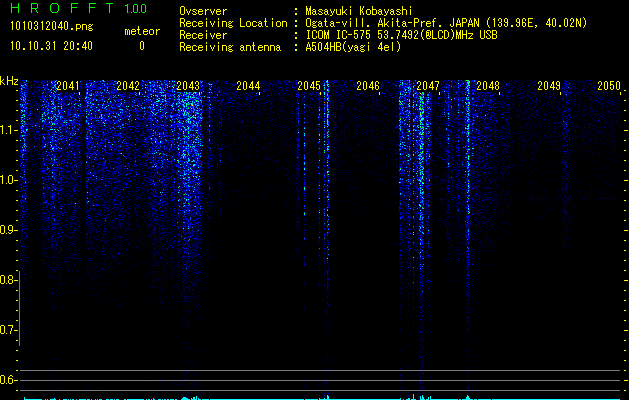The height and width of the screenshot is (400, 629).
Task: Click the Ovserver field label
Action: click(x=203, y=11)
